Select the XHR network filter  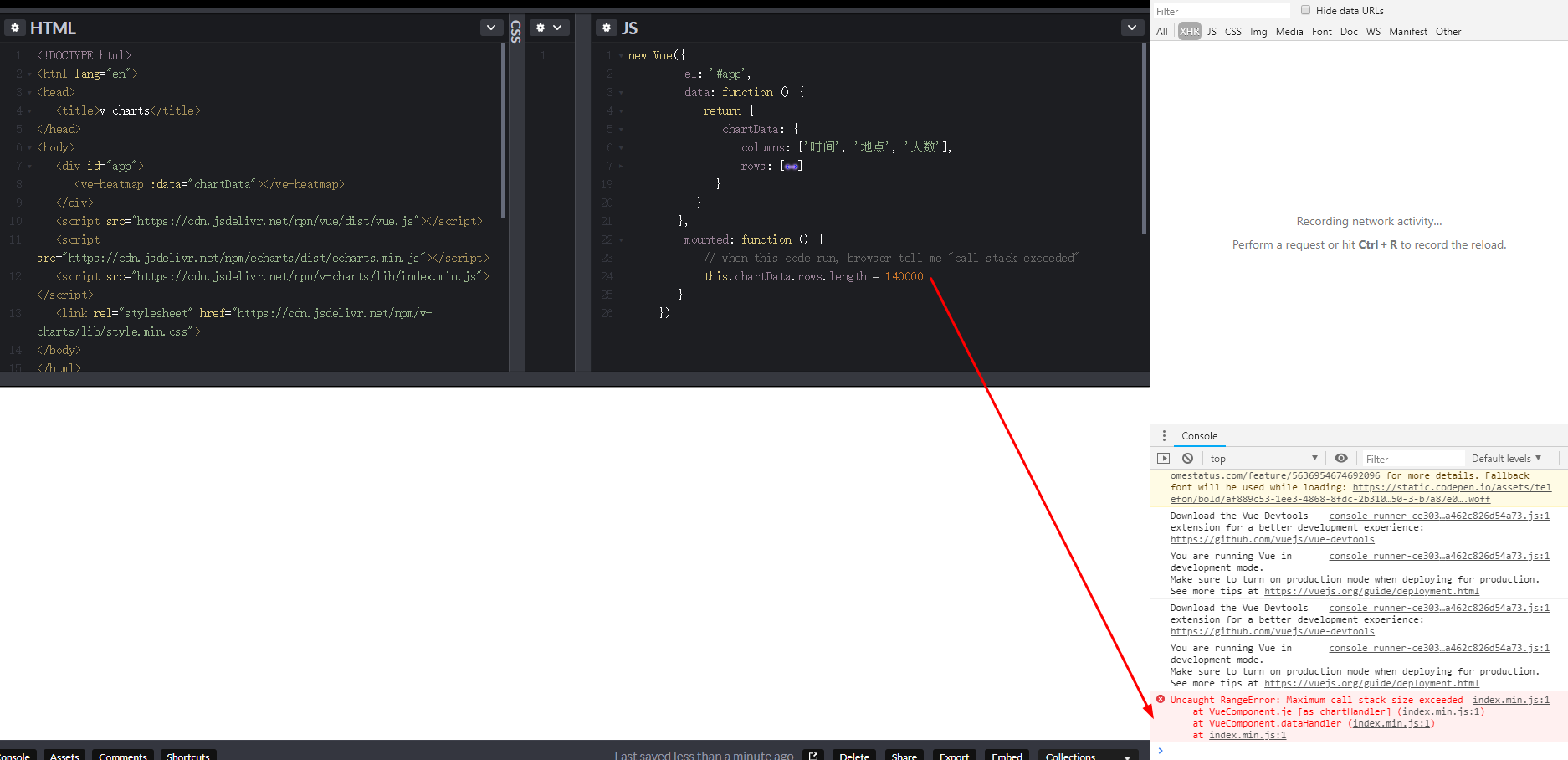pyautogui.click(x=1190, y=32)
